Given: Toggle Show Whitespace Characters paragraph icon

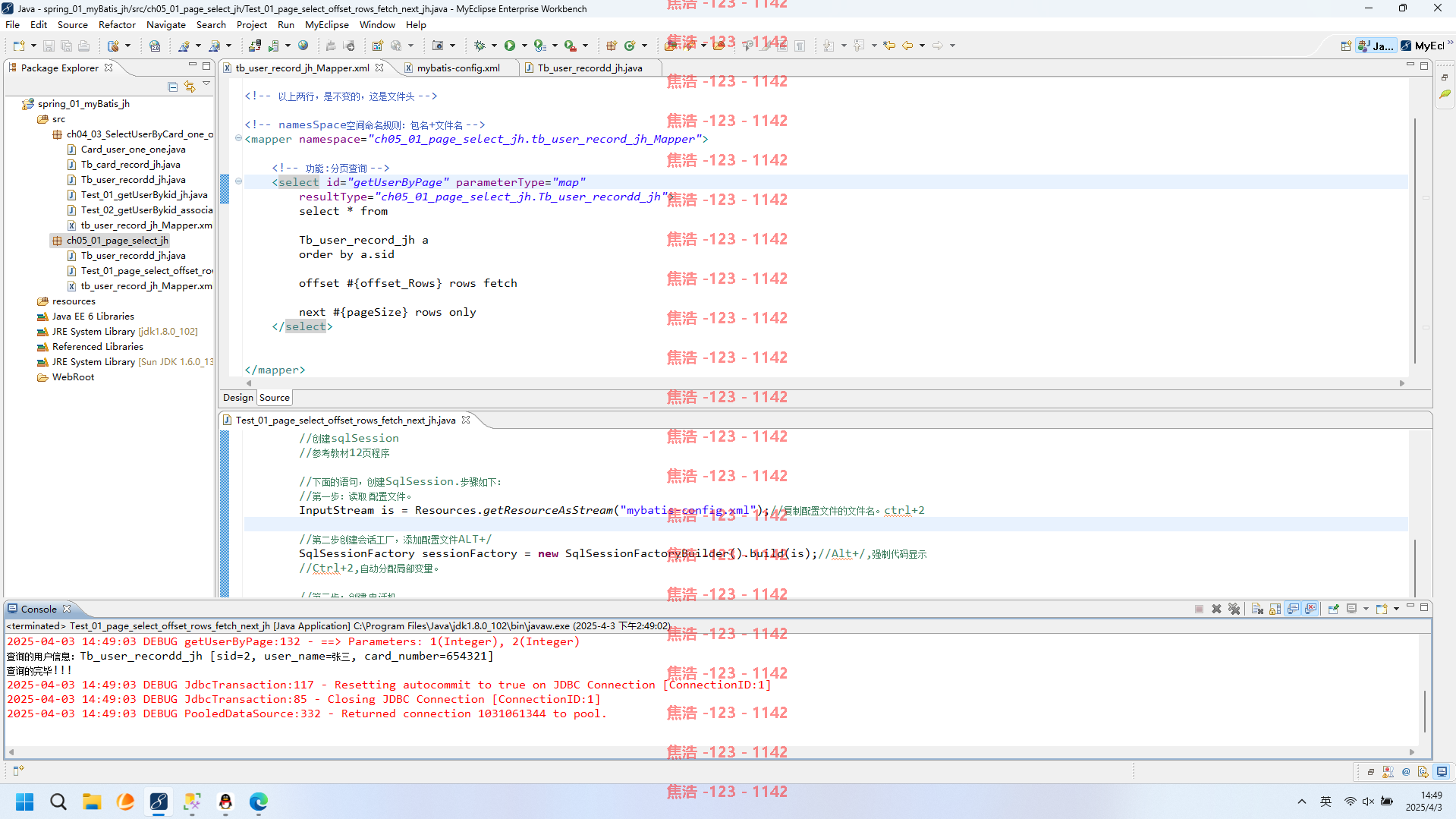Looking at the screenshot, I should click(800, 46).
